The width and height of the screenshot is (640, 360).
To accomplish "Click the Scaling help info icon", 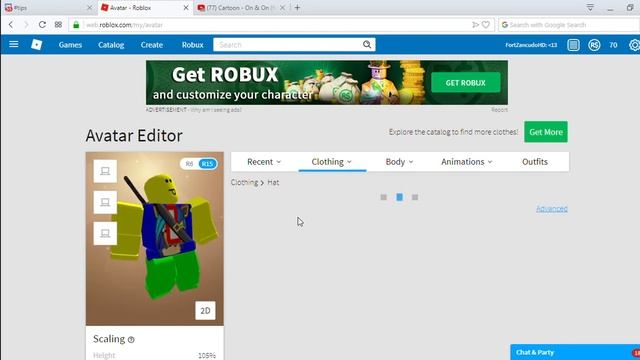I will click(x=131, y=340).
